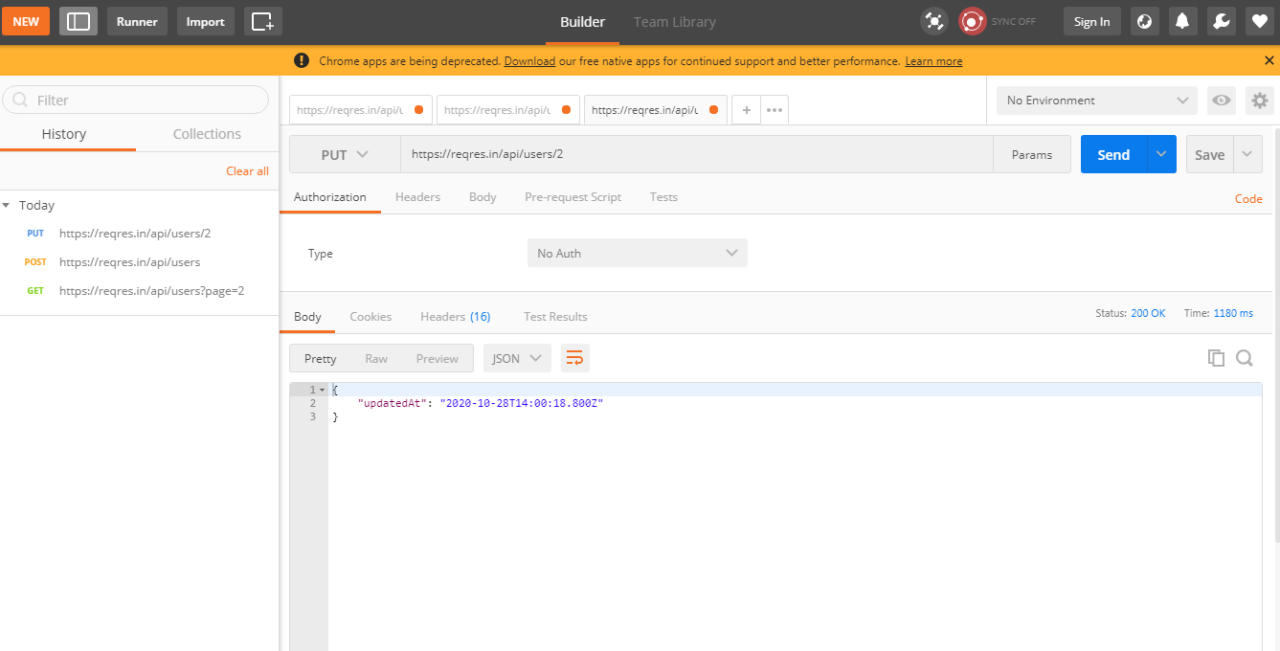The image size is (1280, 651).
Task: Open notifications bell icon
Action: coord(1183,21)
